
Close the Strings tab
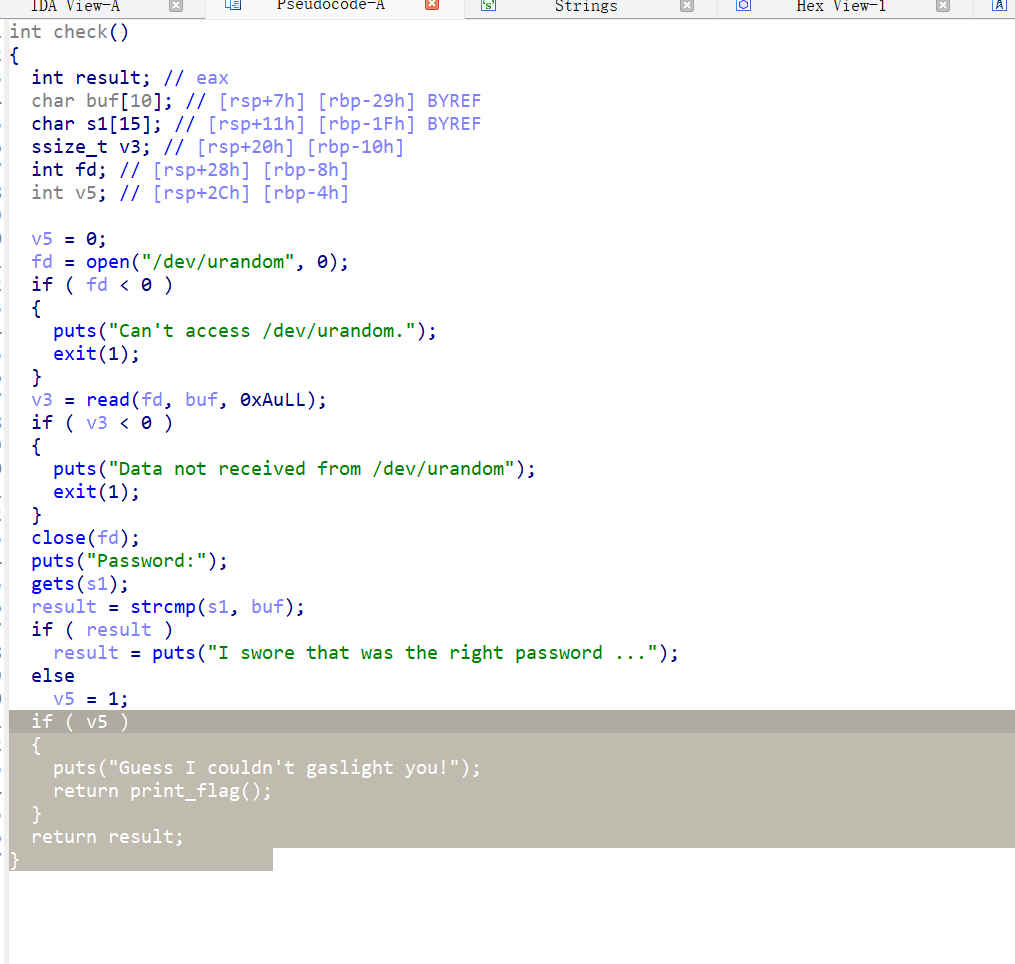pos(686,7)
